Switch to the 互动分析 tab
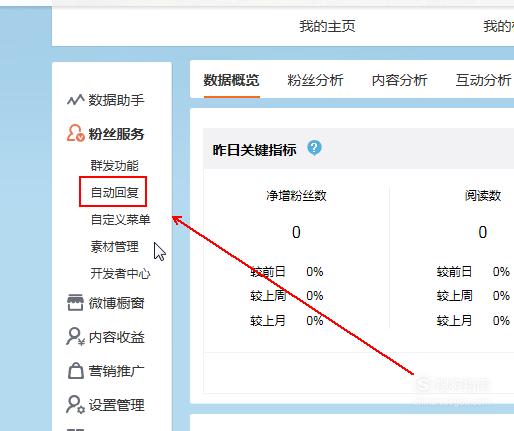The width and height of the screenshot is (514, 431). pyautogui.click(x=483, y=80)
